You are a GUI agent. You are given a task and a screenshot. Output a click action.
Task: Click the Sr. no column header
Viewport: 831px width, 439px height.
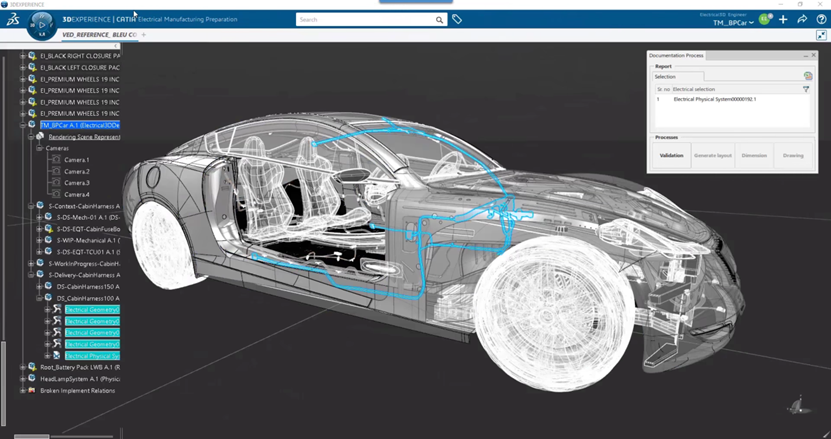tap(663, 90)
